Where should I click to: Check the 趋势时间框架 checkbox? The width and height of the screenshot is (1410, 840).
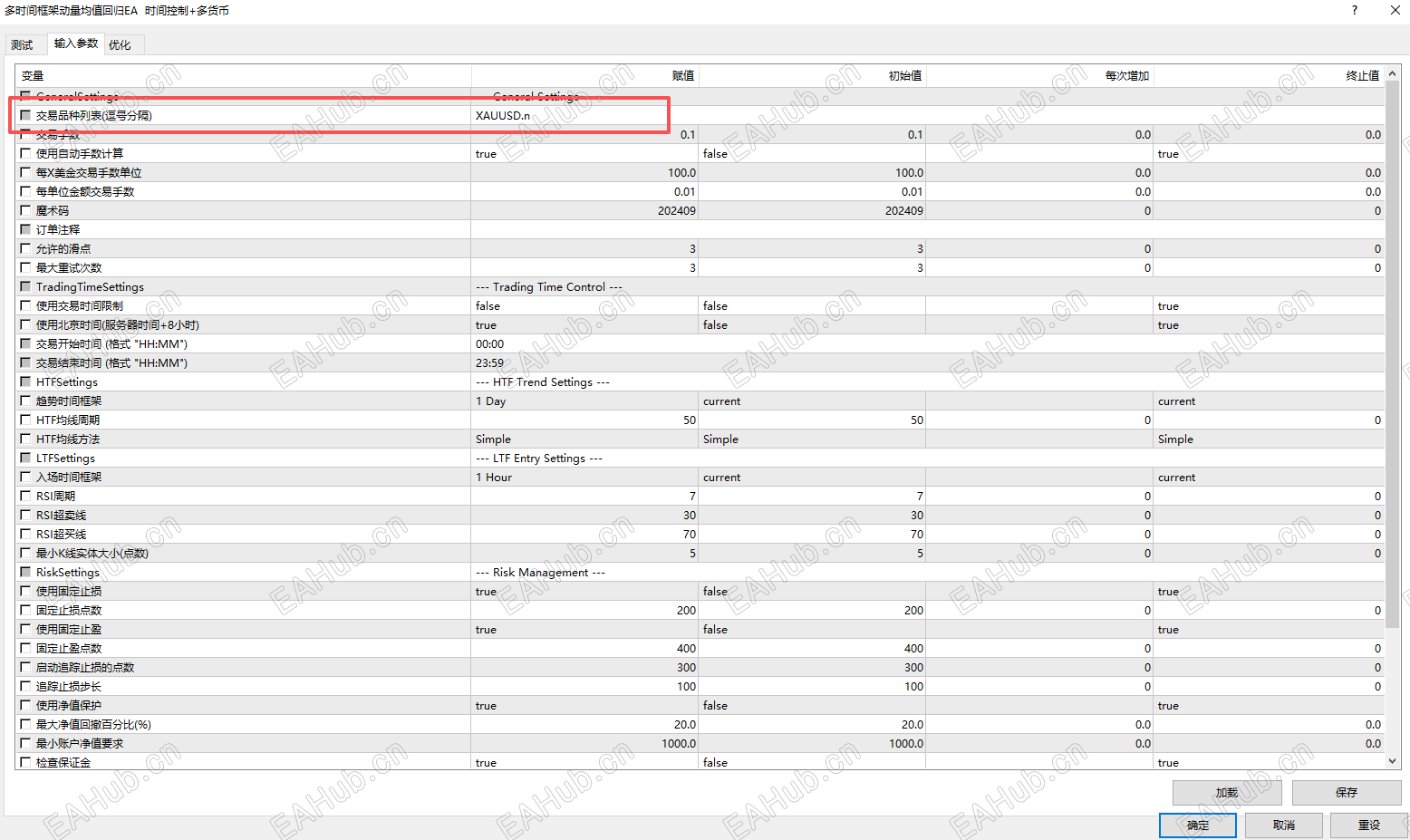tap(25, 401)
